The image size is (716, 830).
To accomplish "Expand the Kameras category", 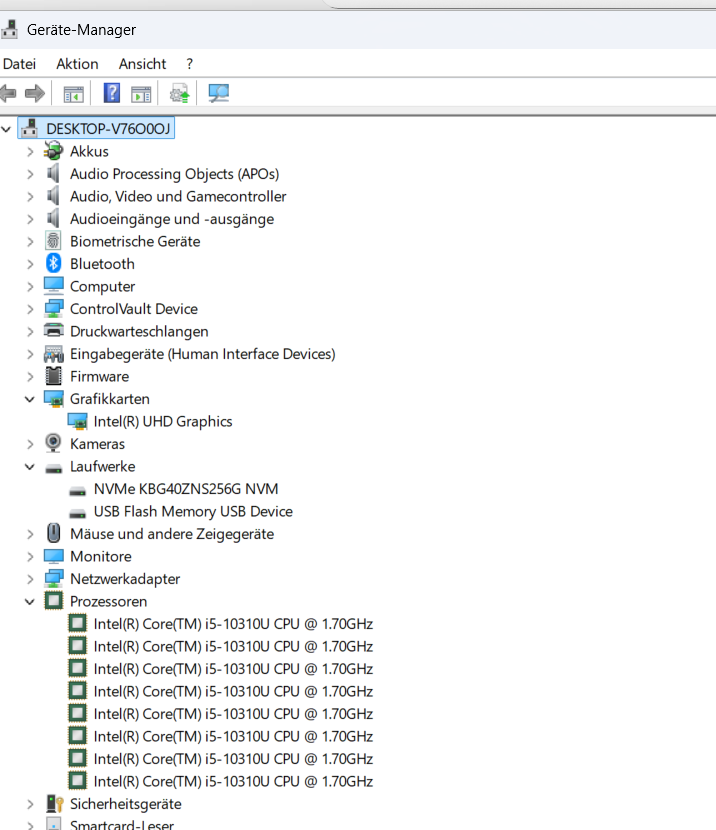I will coord(30,444).
